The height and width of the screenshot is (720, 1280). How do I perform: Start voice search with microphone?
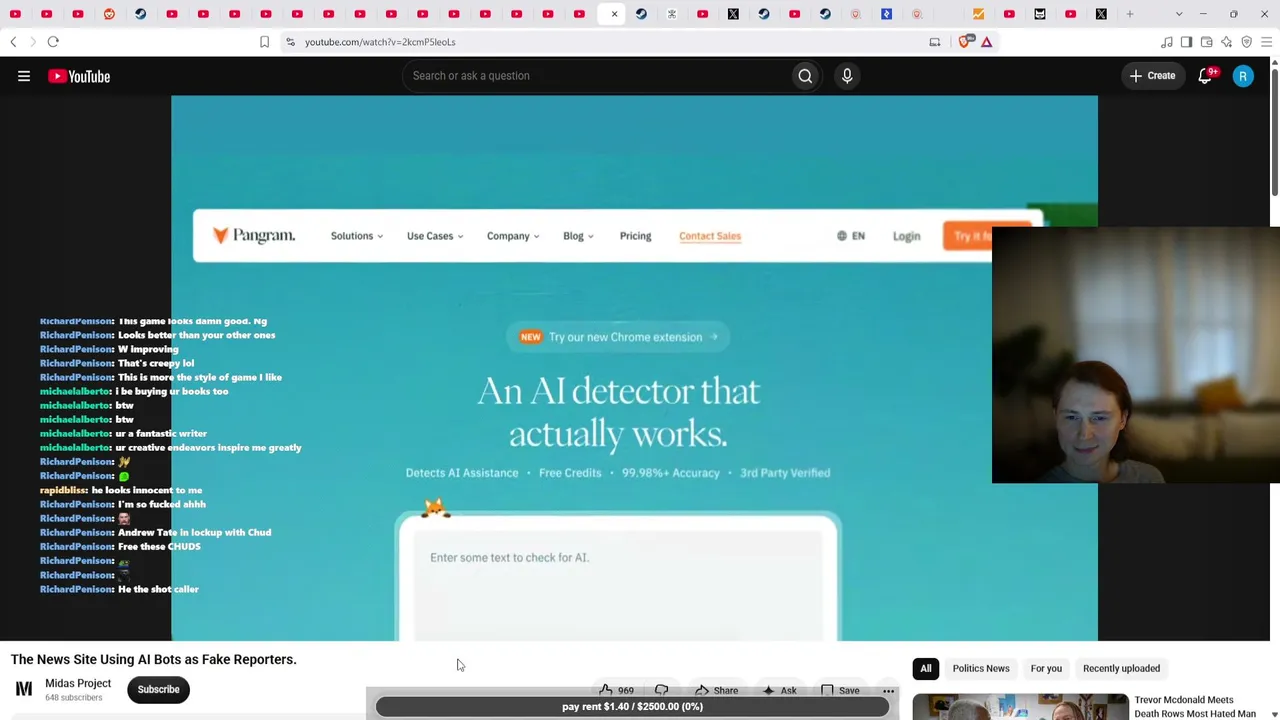coord(847,76)
